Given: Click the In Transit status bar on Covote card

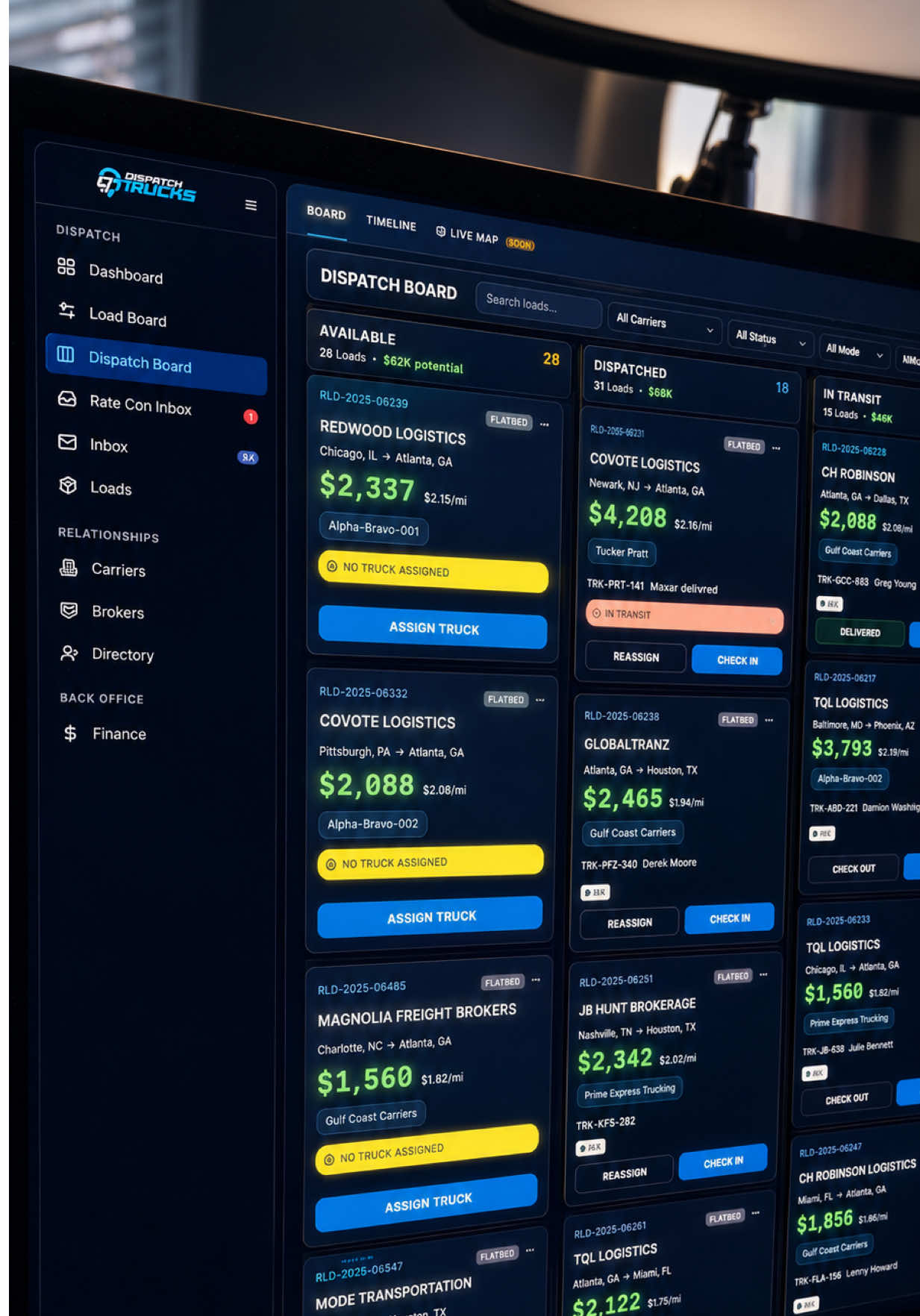Looking at the screenshot, I should coord(685,616).
